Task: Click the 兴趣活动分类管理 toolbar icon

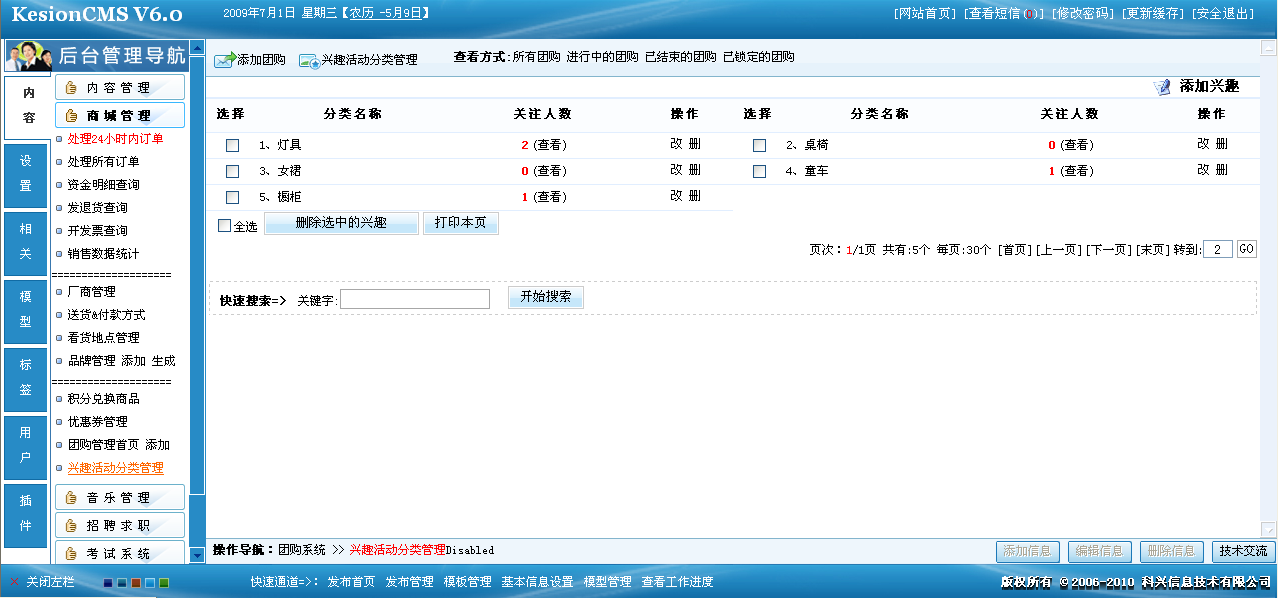Action: [309, 61]
